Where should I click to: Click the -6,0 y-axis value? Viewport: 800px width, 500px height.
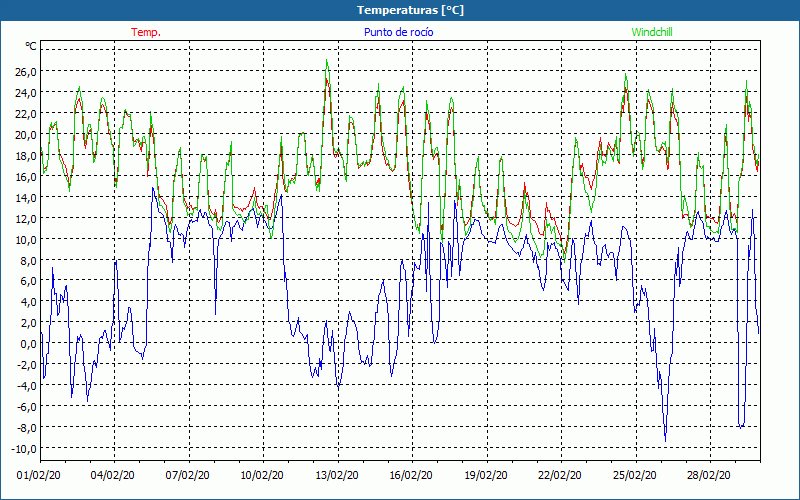26,407
